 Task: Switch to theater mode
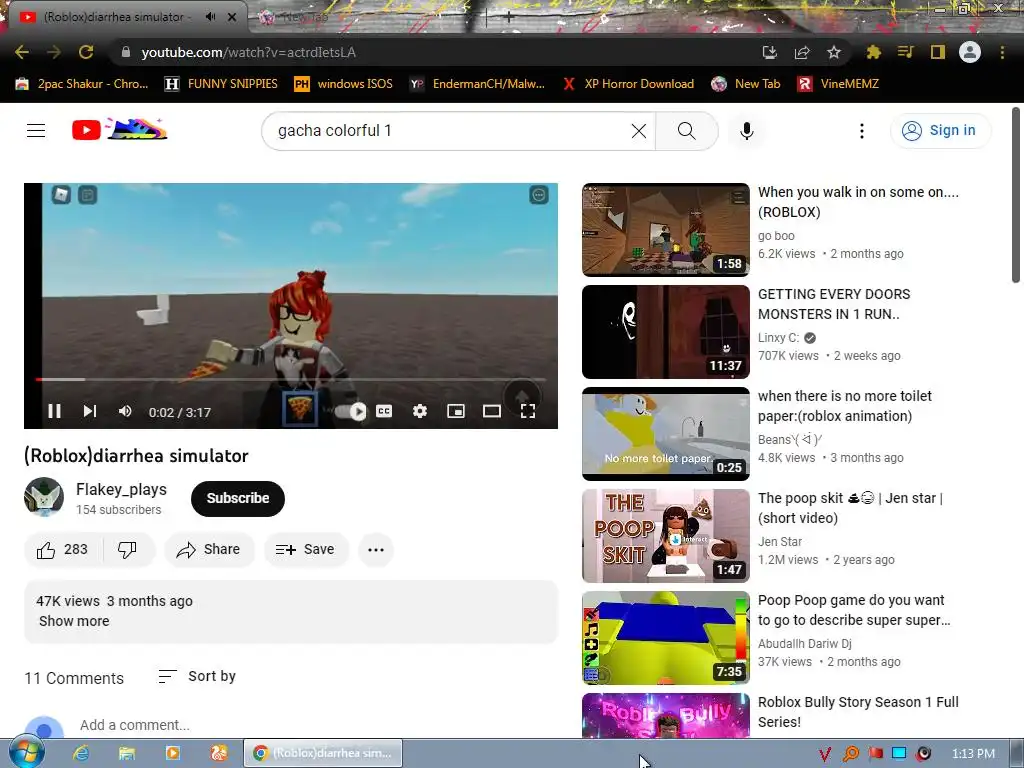492,411
